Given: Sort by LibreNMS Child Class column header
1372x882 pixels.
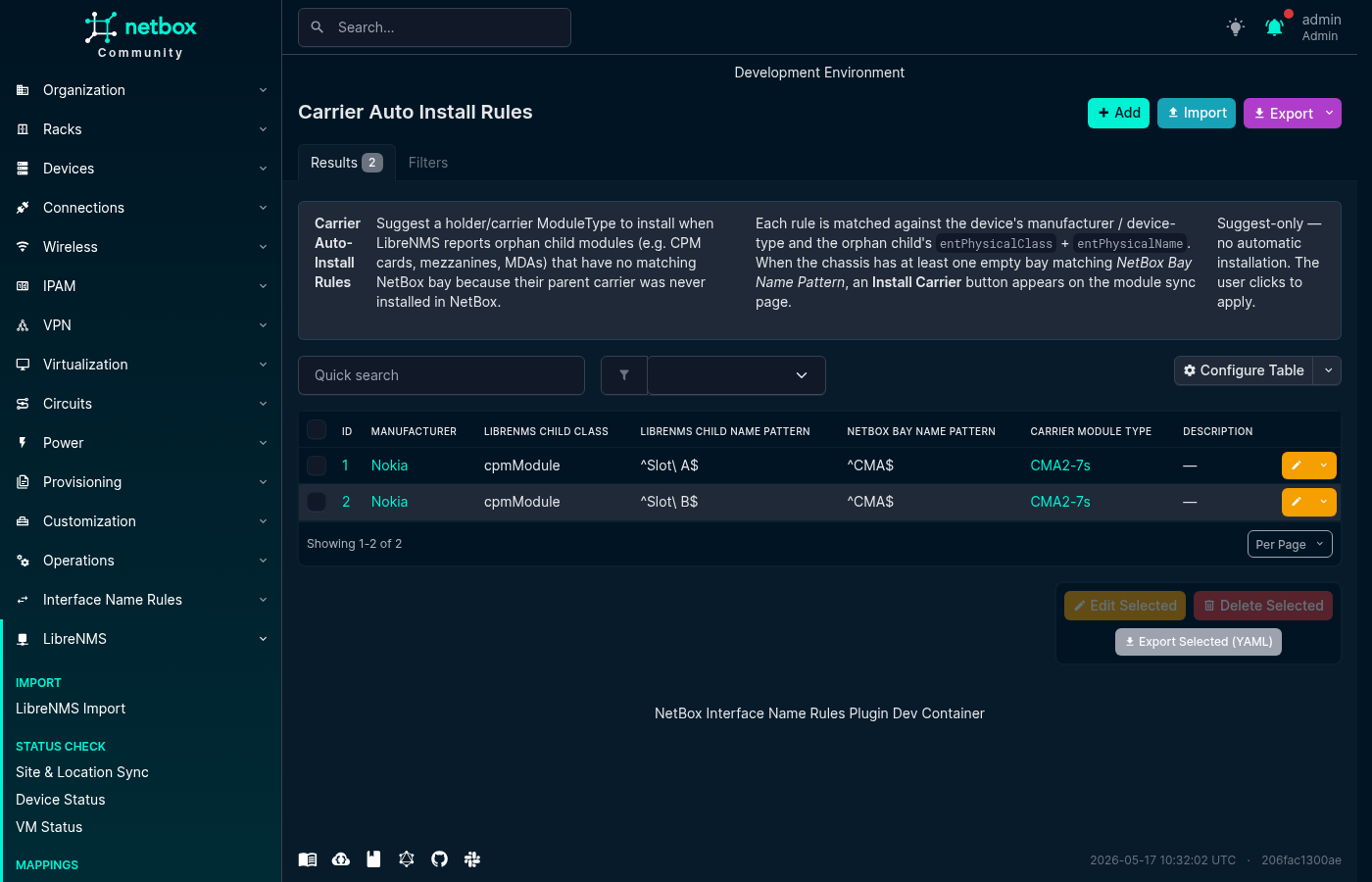Looking at the screenshot, I should point(546,431).
